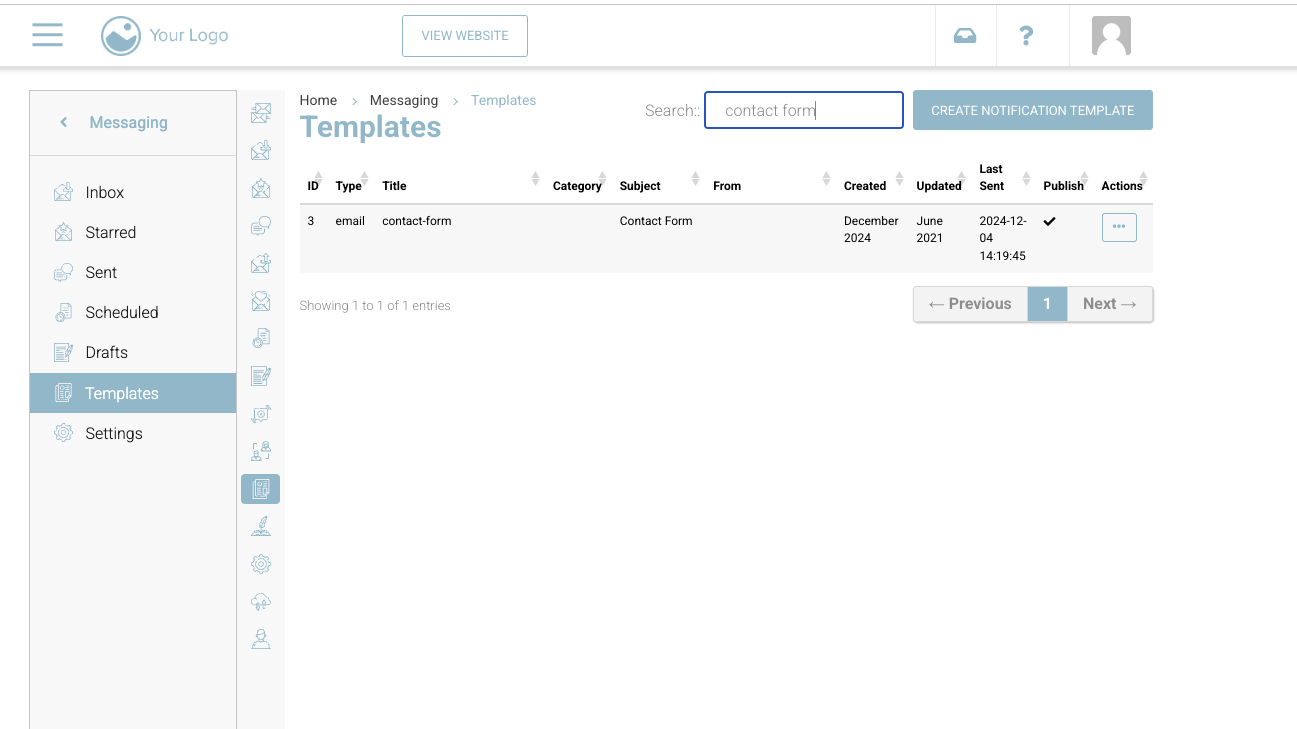The image size is (1297, 729).
Task: Click the user avatar profile picture
Action: click(x=1111, y=36)
